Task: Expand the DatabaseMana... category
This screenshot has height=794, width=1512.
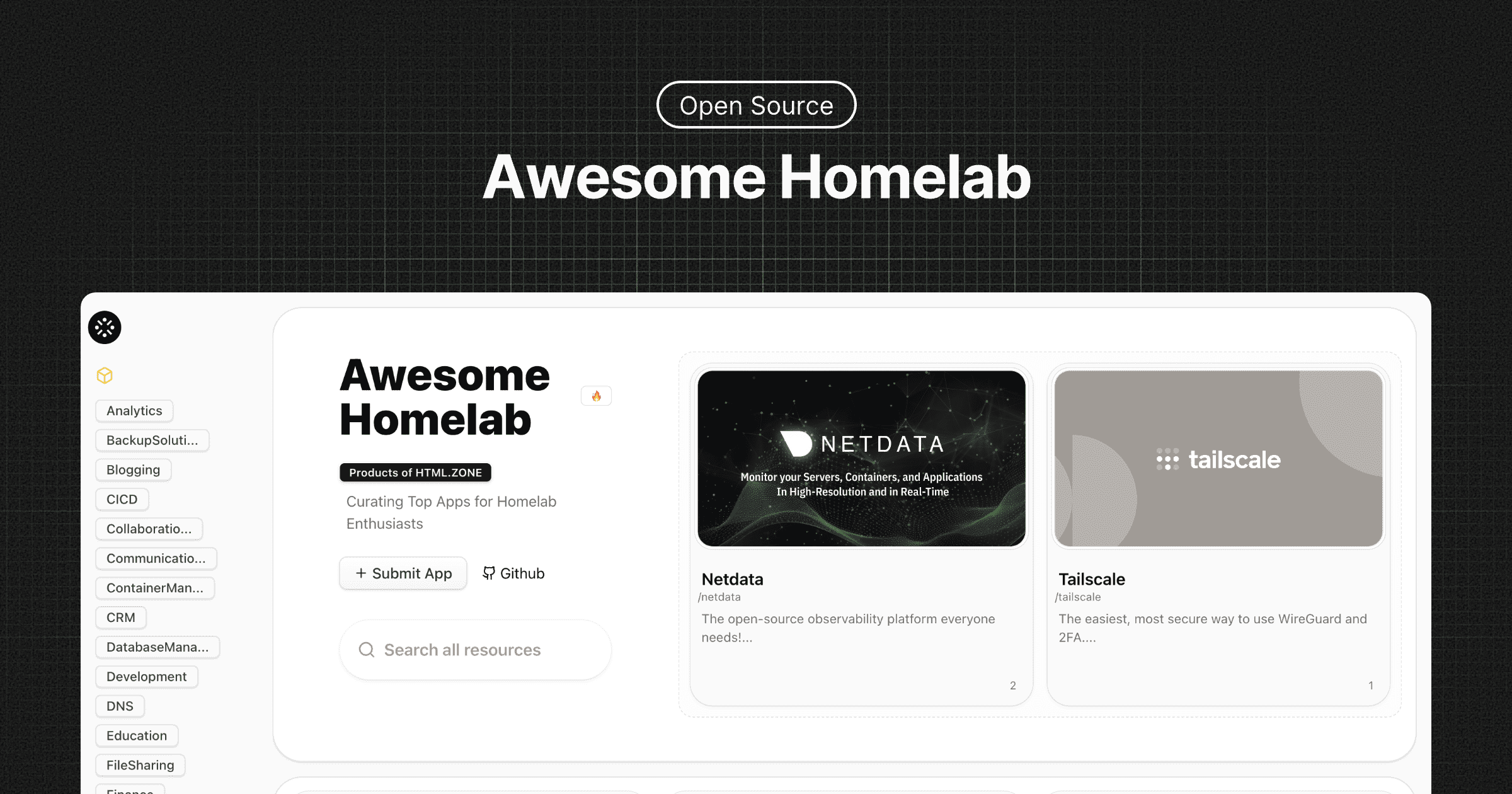Action: tap(154, 646)
